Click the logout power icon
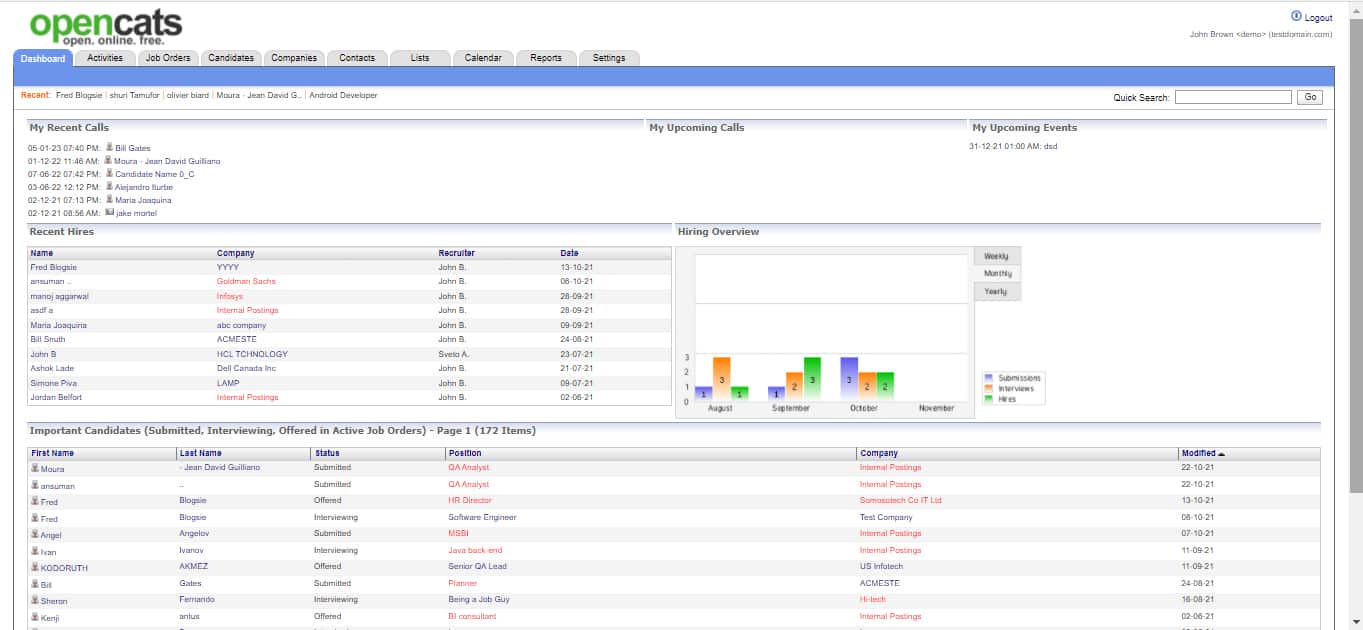Screen dimensions: 1363x630 [x=1296, y=17]
